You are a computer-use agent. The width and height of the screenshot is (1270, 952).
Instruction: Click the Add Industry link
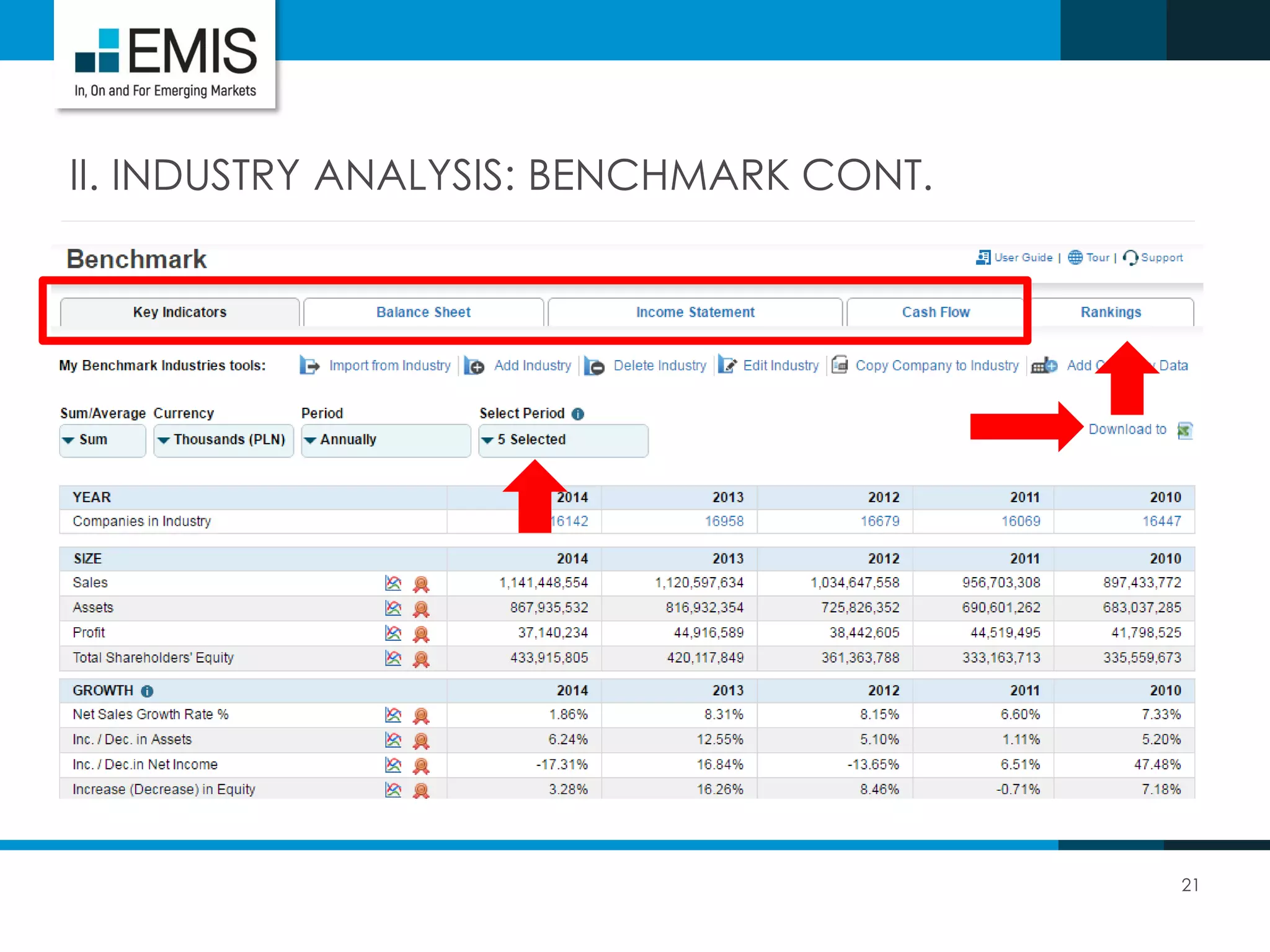(533, 366)
